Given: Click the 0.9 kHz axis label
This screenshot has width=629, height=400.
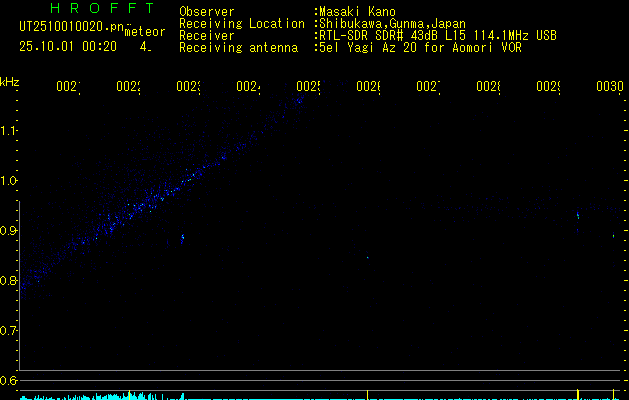Looking at the screenshot, I should [x=8, y=231].
